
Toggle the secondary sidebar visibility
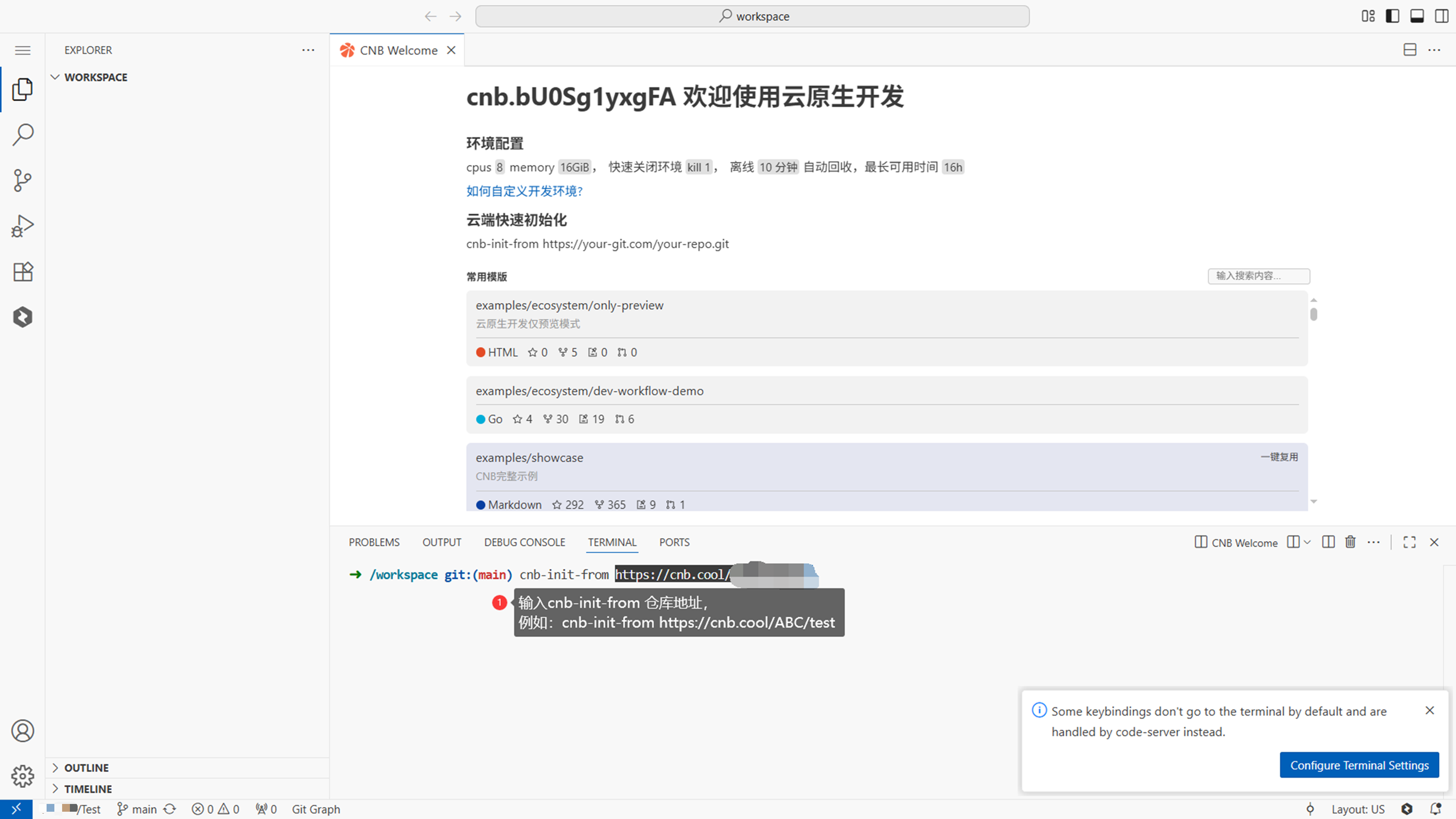1441,16
